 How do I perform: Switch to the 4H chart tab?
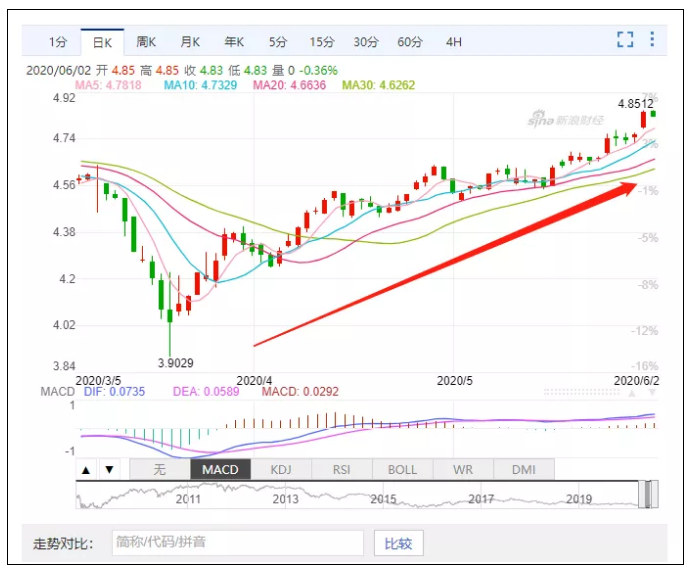click(454, 42)
